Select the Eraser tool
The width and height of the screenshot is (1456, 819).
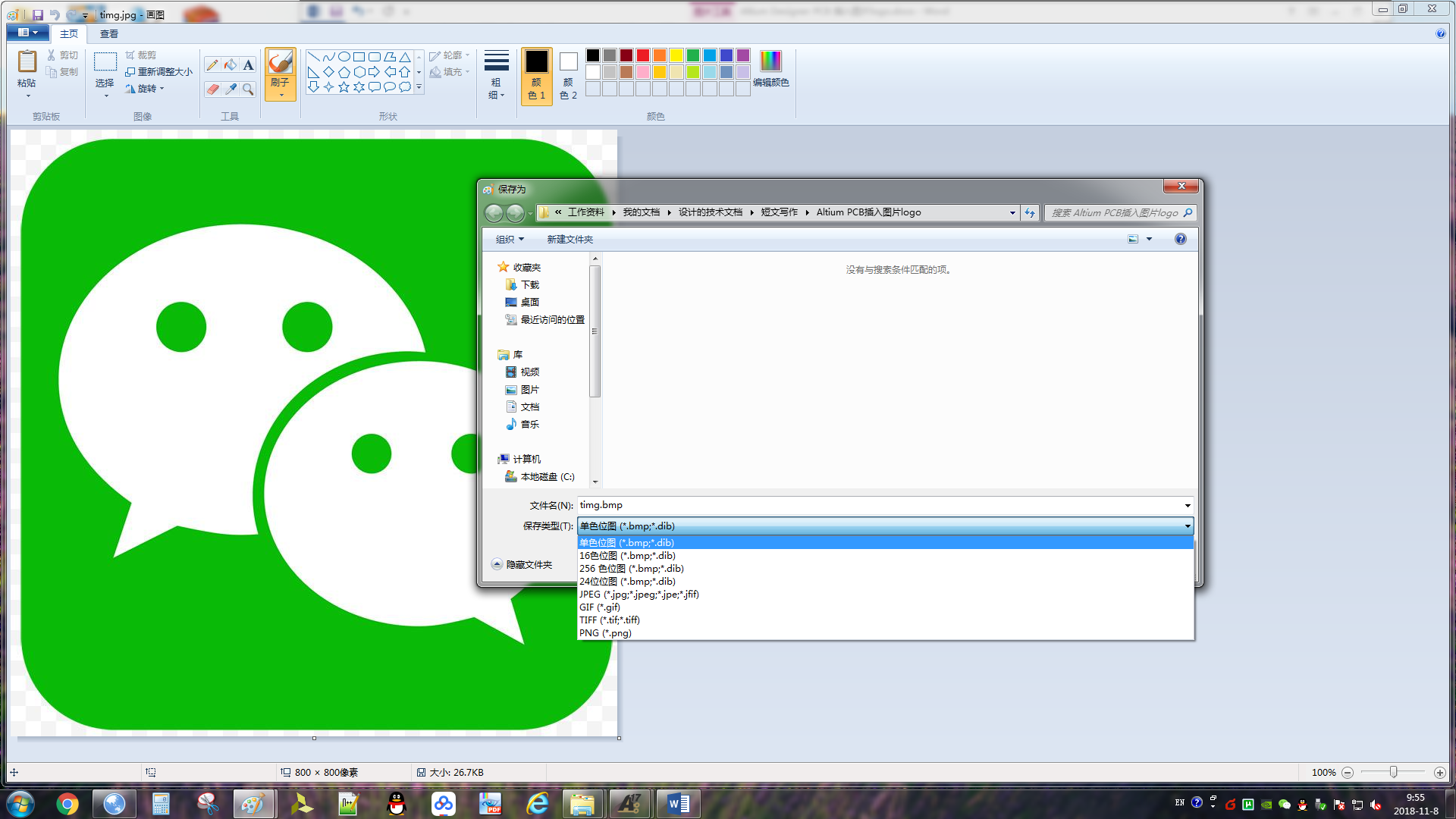click(212, 89)
